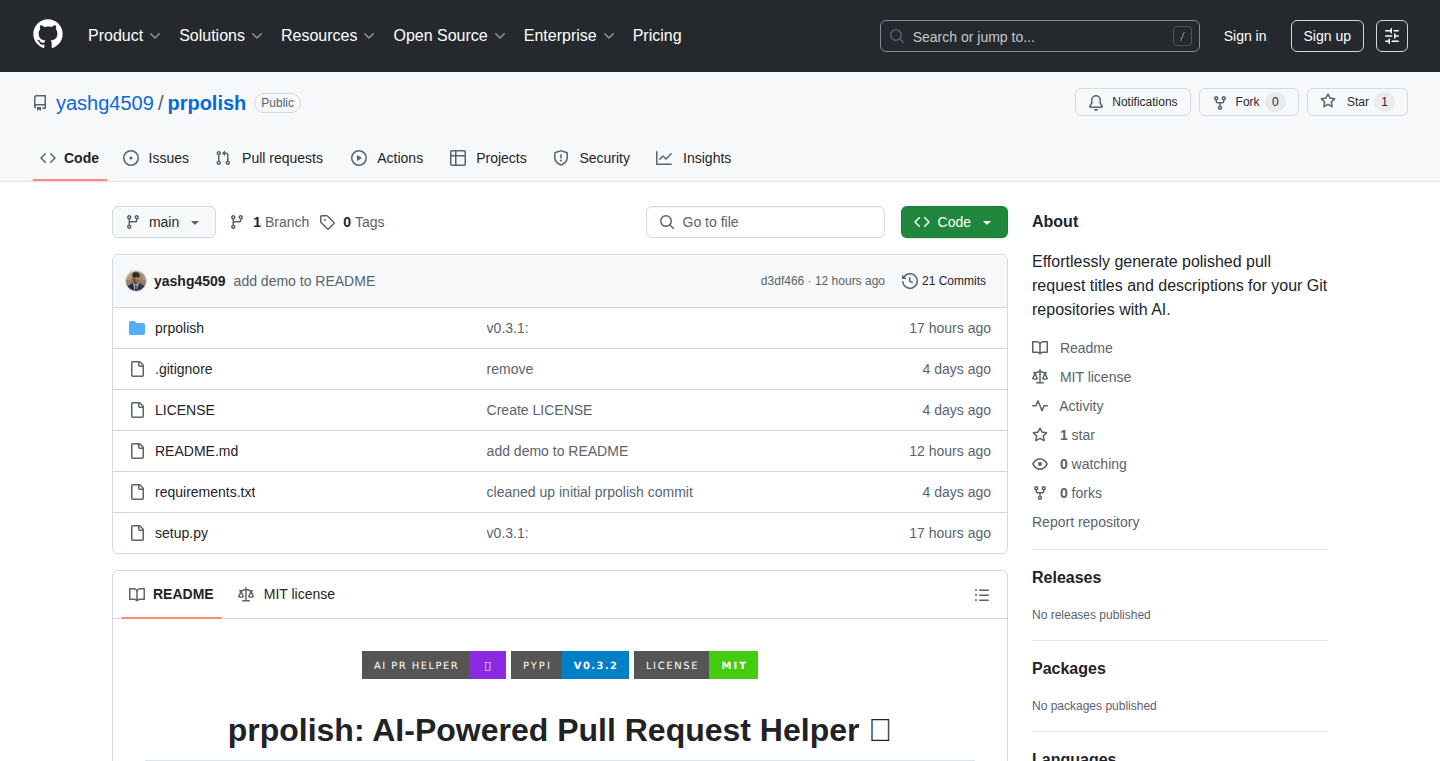Star the prpolish repository
The width and height of the screenshot is (1440, 761).
1357,102
